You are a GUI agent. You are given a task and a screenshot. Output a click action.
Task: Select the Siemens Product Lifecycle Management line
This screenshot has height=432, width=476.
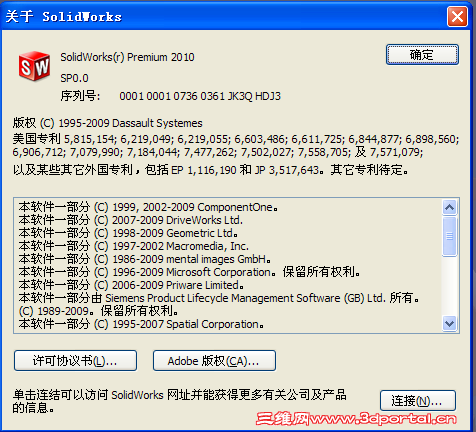(219, 298)
